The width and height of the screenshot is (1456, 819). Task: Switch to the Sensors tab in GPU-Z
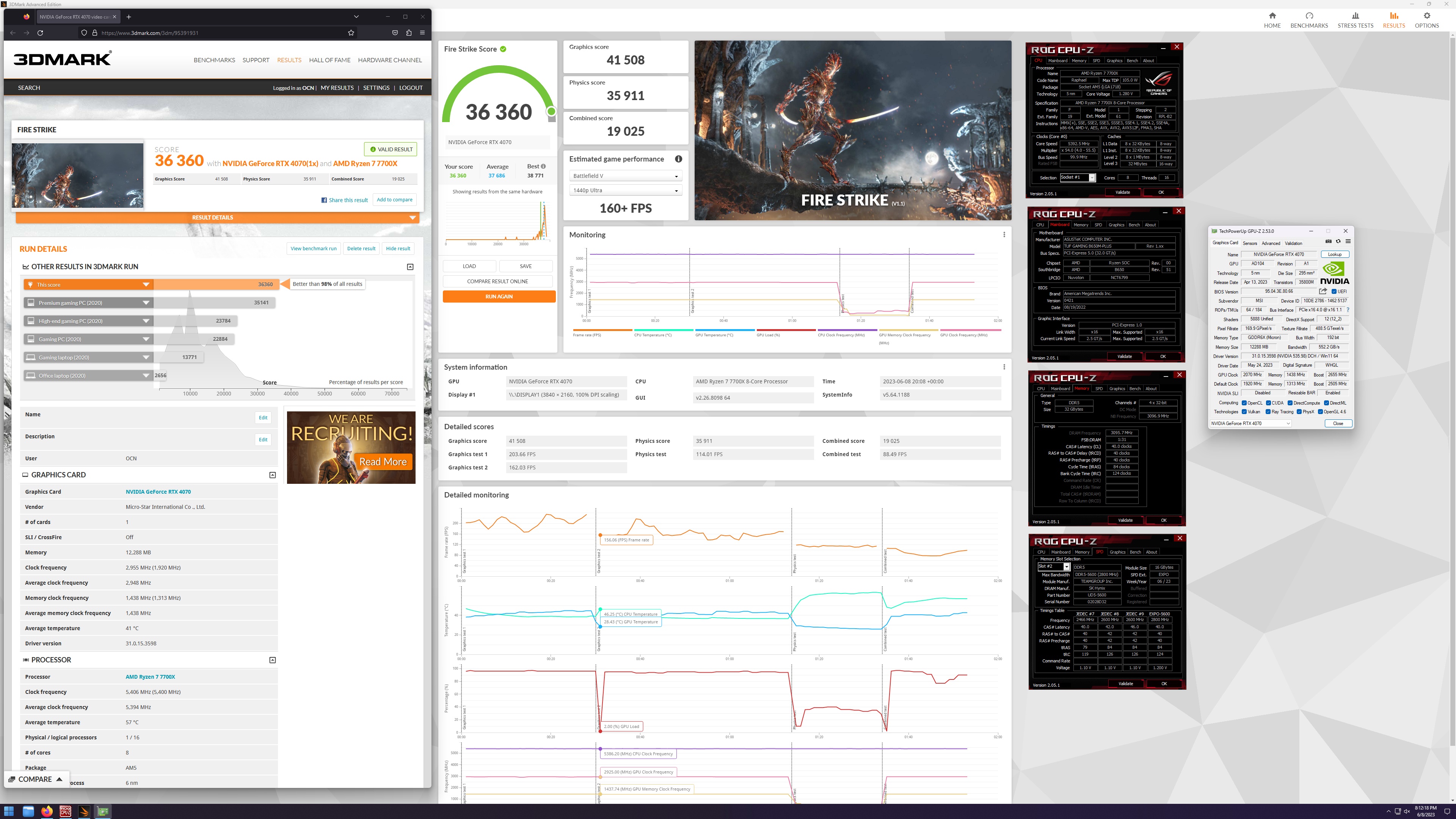click(1250, 243)
